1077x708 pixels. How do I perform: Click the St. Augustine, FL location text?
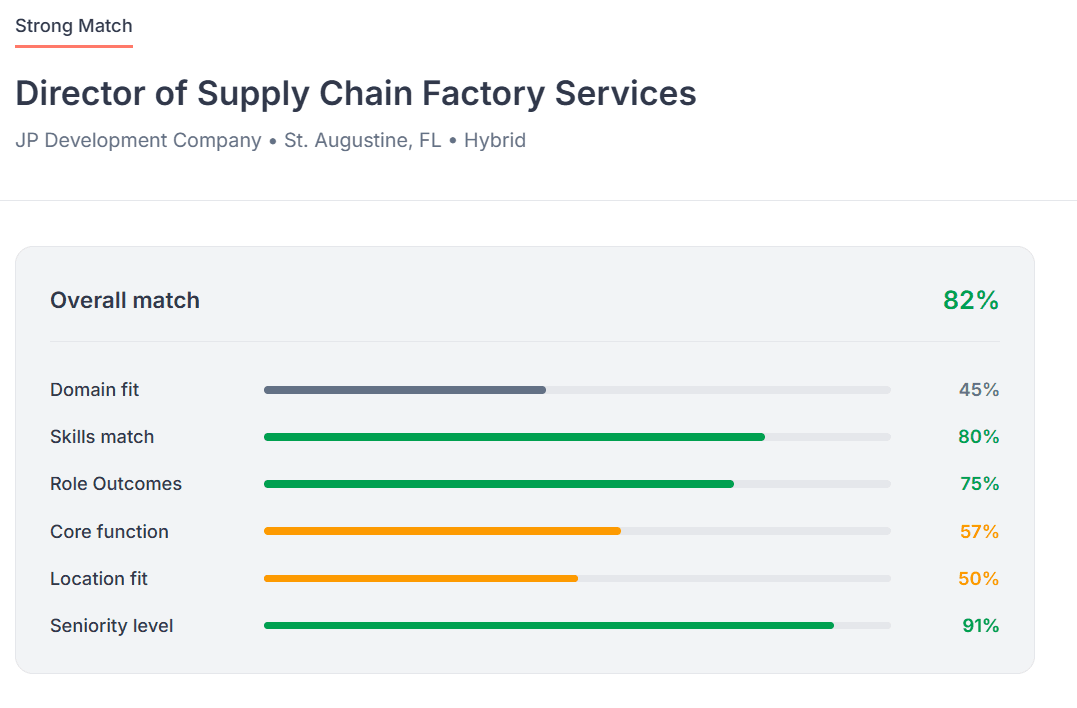363,140
